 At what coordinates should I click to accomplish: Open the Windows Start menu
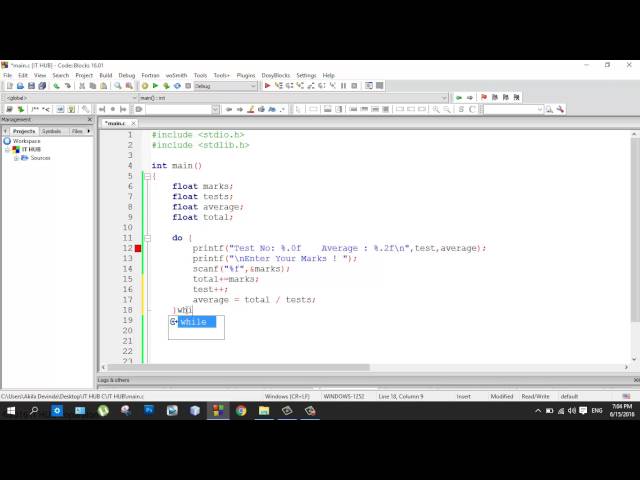click(x=11, y=411)
